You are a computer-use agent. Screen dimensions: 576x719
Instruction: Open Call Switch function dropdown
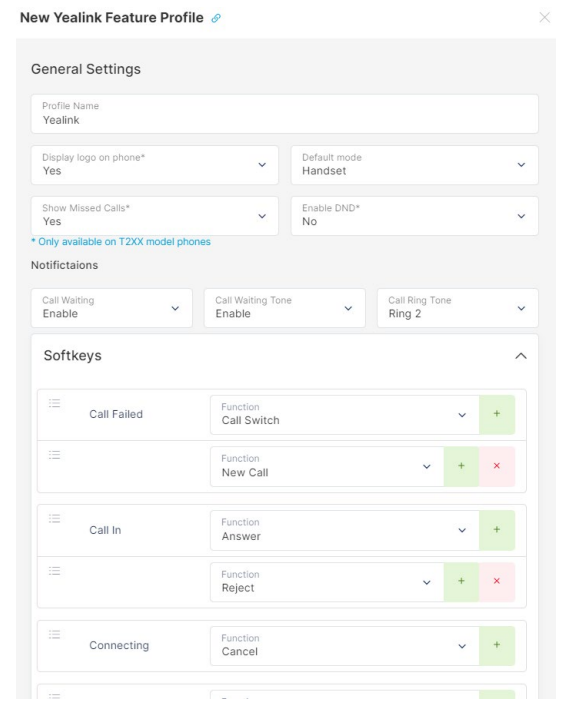point(344,415)
